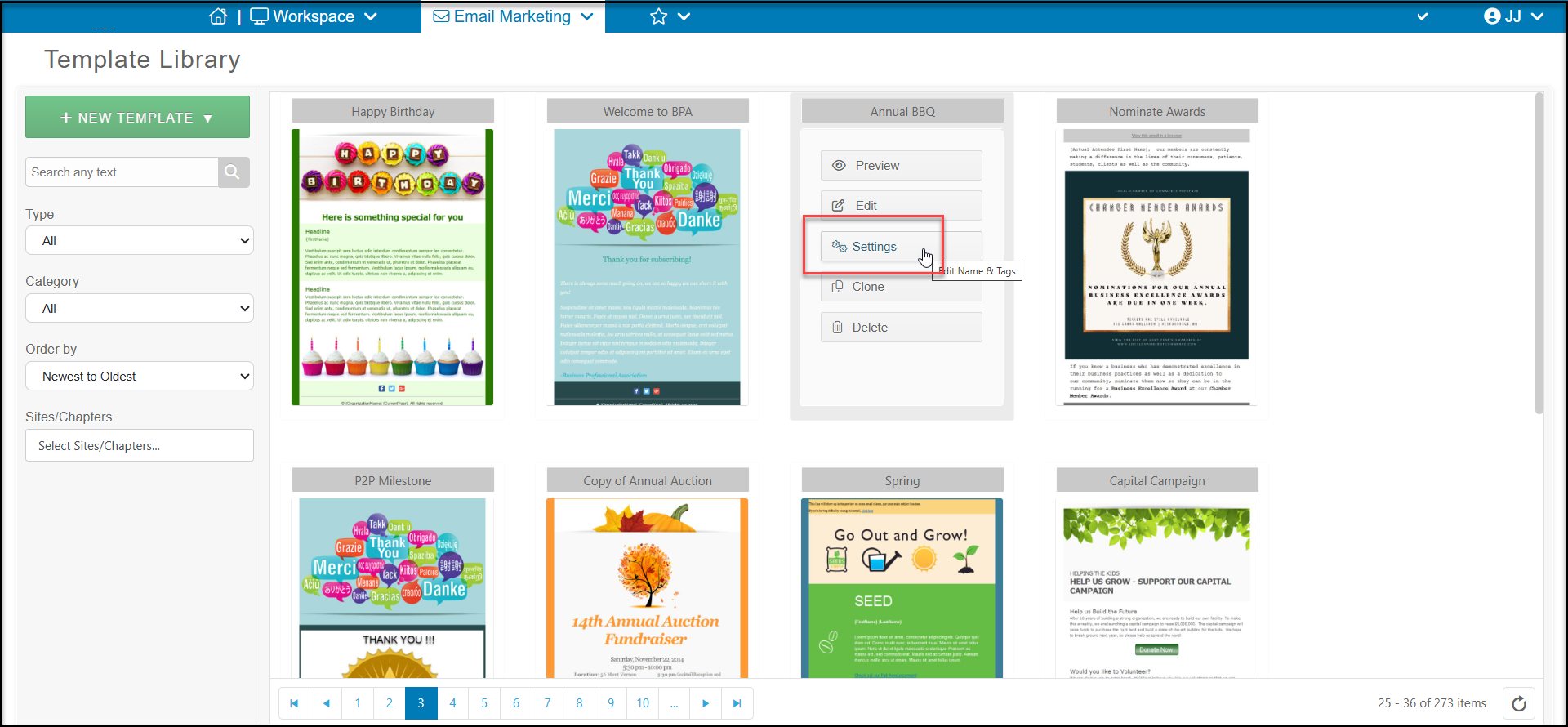Open the Category dropdown
The image size is (1568, 727).
(140, 309)
